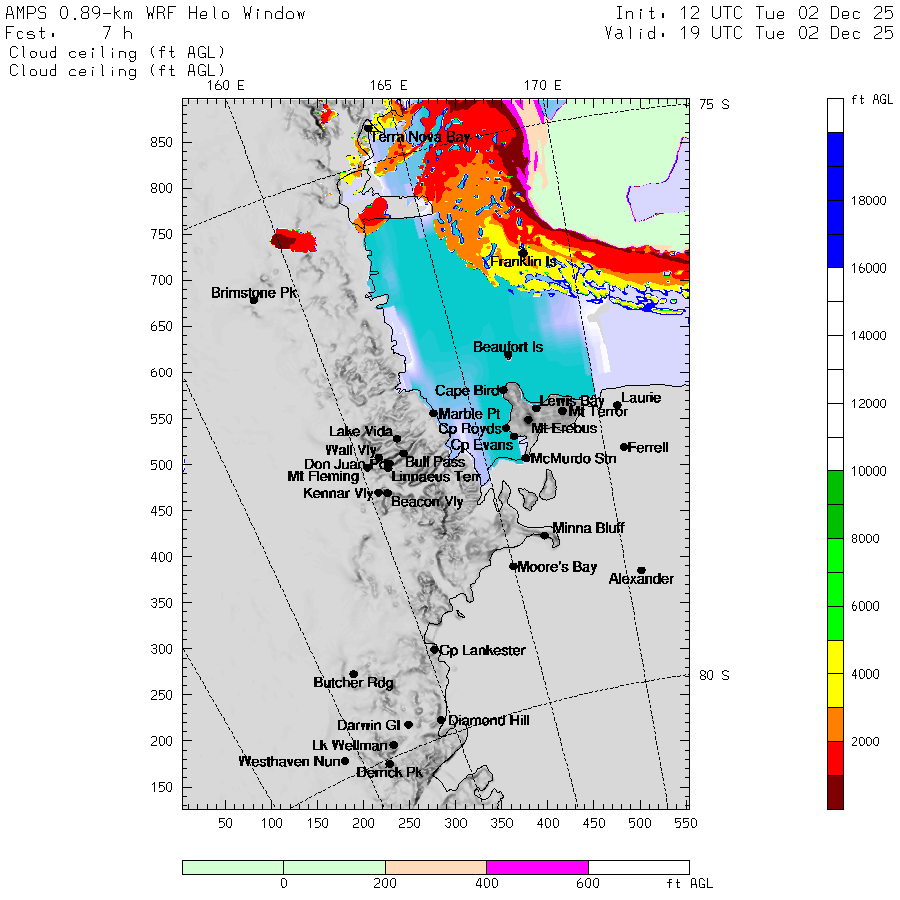The image size is (900, 900).
Task: Select the Derrick Pk label
Action: (x=389, y=773)
